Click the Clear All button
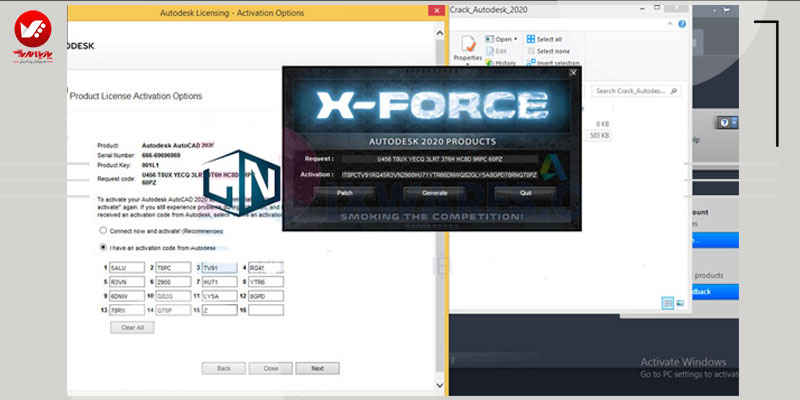800x400 pixels. click(132, 328)
